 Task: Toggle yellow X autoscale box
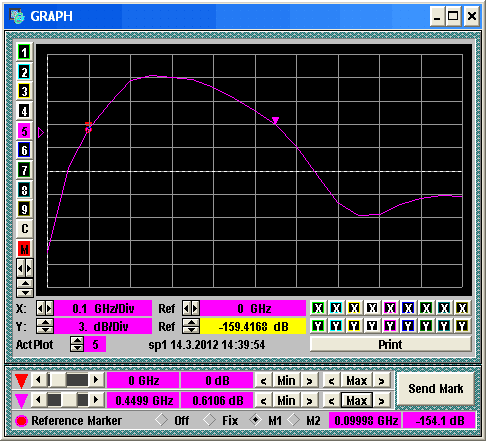(354, 308)
